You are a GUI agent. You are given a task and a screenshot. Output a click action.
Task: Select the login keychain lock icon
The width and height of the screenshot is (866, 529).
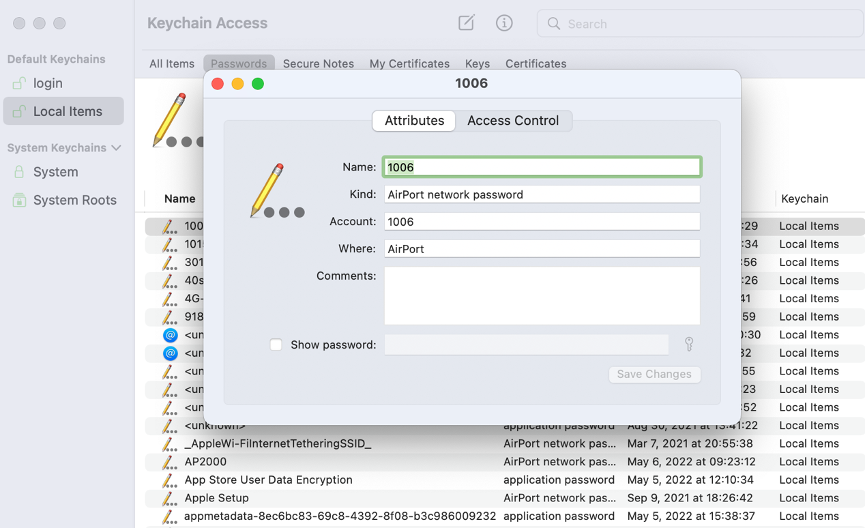(x=18, y=83)
